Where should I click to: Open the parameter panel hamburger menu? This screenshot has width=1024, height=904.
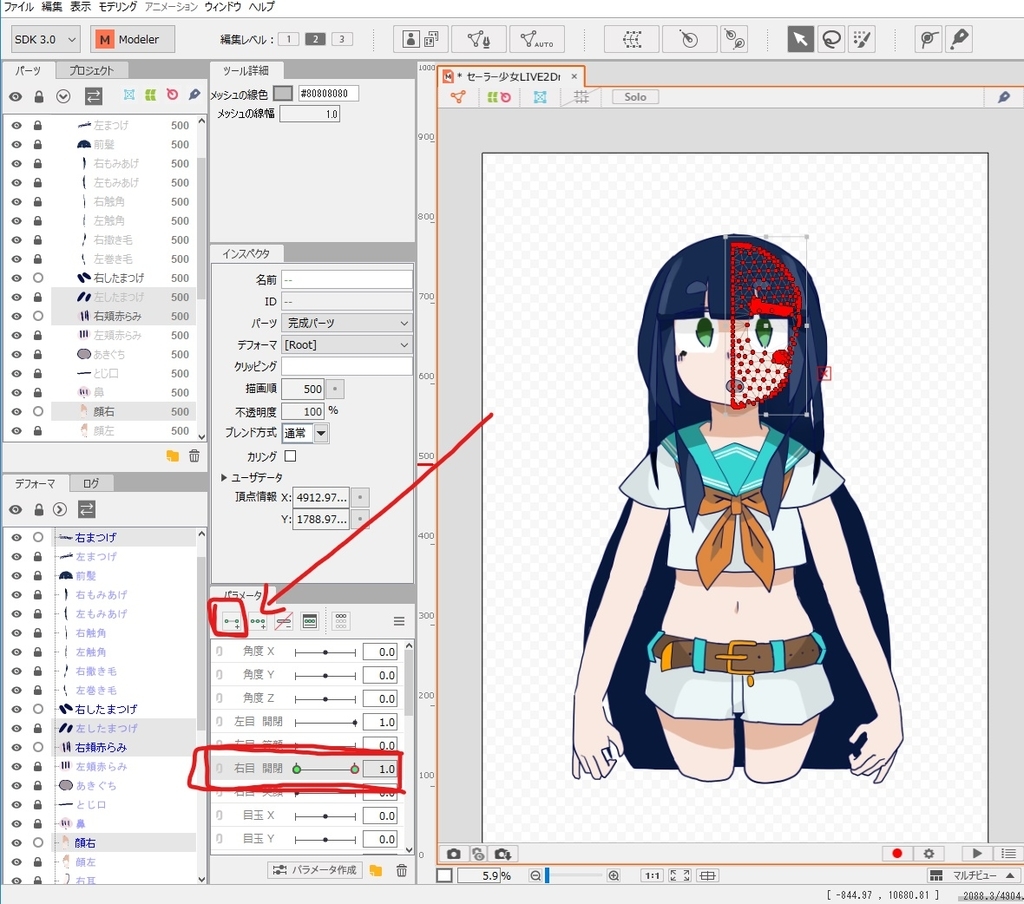click(399, 621)
